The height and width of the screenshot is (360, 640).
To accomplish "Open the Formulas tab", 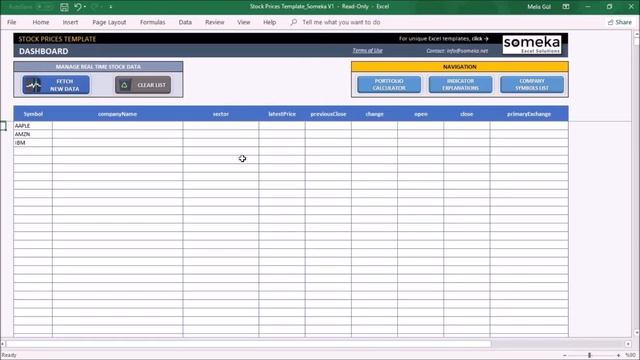I will tap(153, 22).
